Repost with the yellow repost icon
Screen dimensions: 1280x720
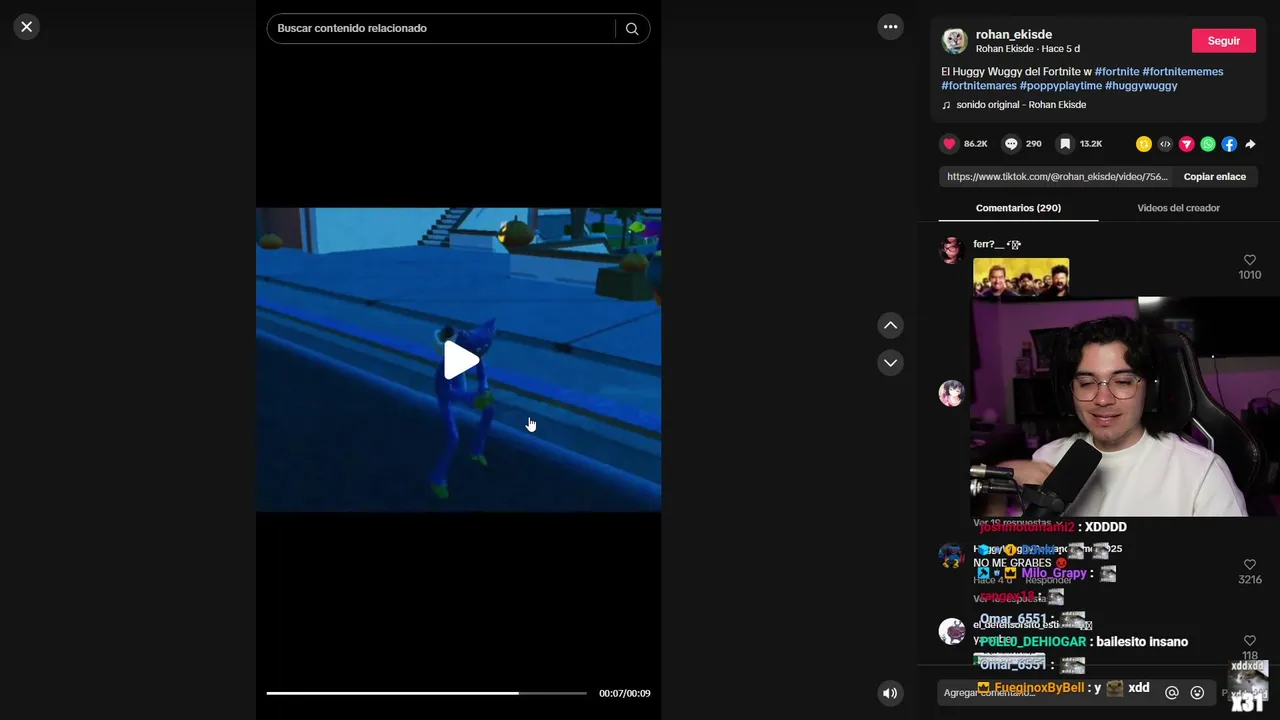pyautogui.click(x=1144, y=144)
